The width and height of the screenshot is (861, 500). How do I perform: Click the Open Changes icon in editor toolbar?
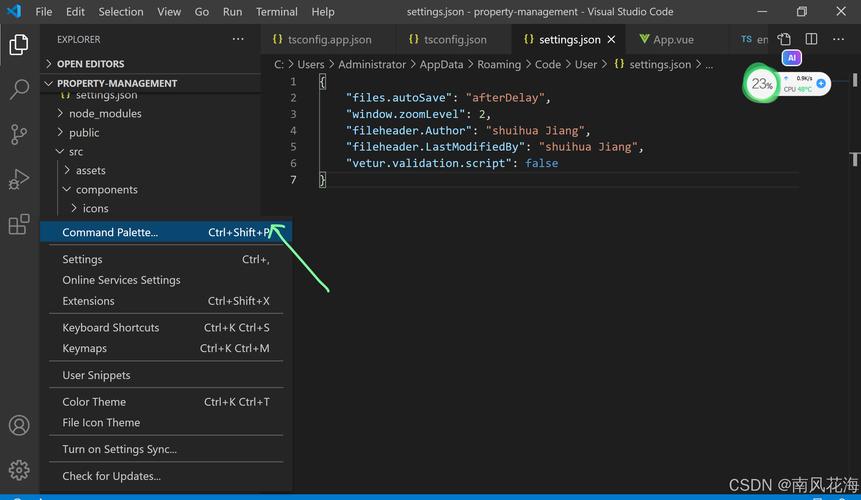point(784,39)
